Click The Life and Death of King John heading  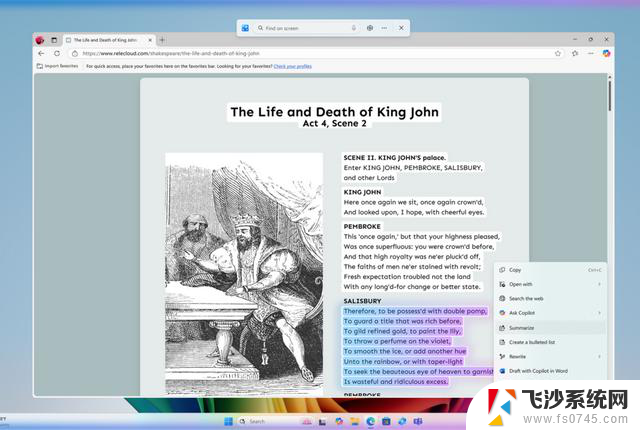pyautogui.click(x=334, y=111)
